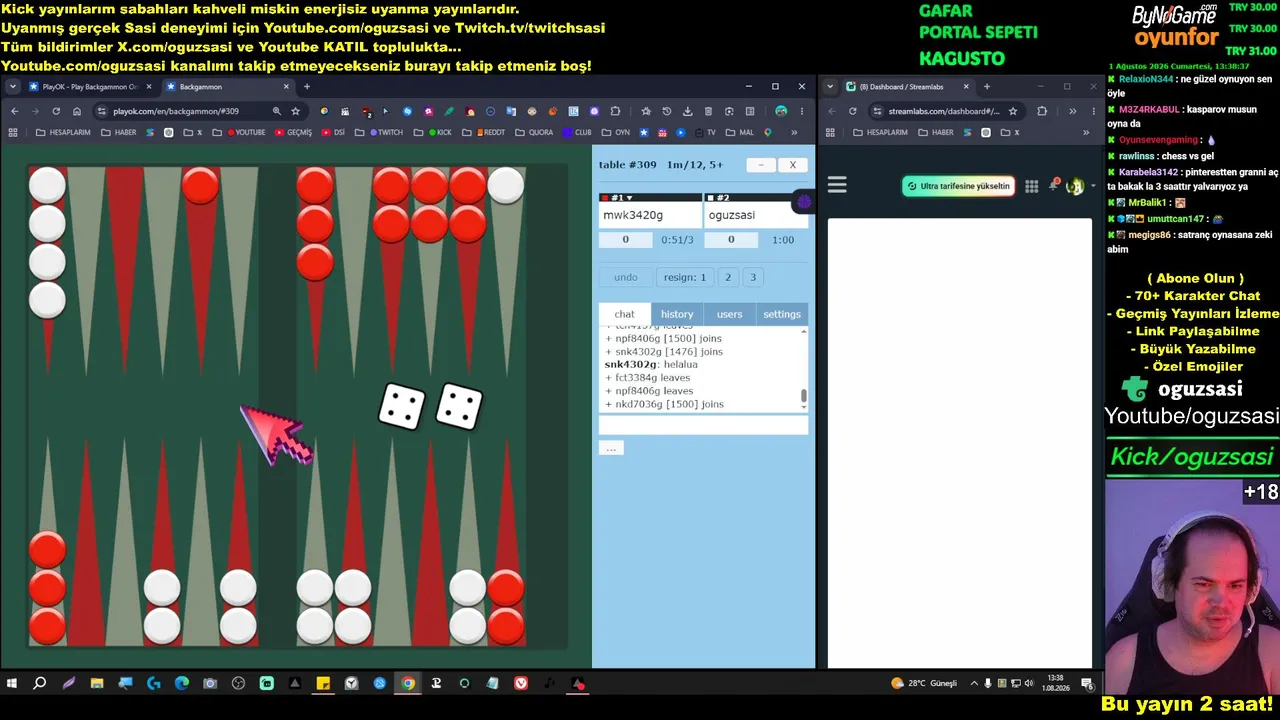This screenshot has height=720, width=1280.
Task: Minimize the table #309 panel
Action: 761,165
